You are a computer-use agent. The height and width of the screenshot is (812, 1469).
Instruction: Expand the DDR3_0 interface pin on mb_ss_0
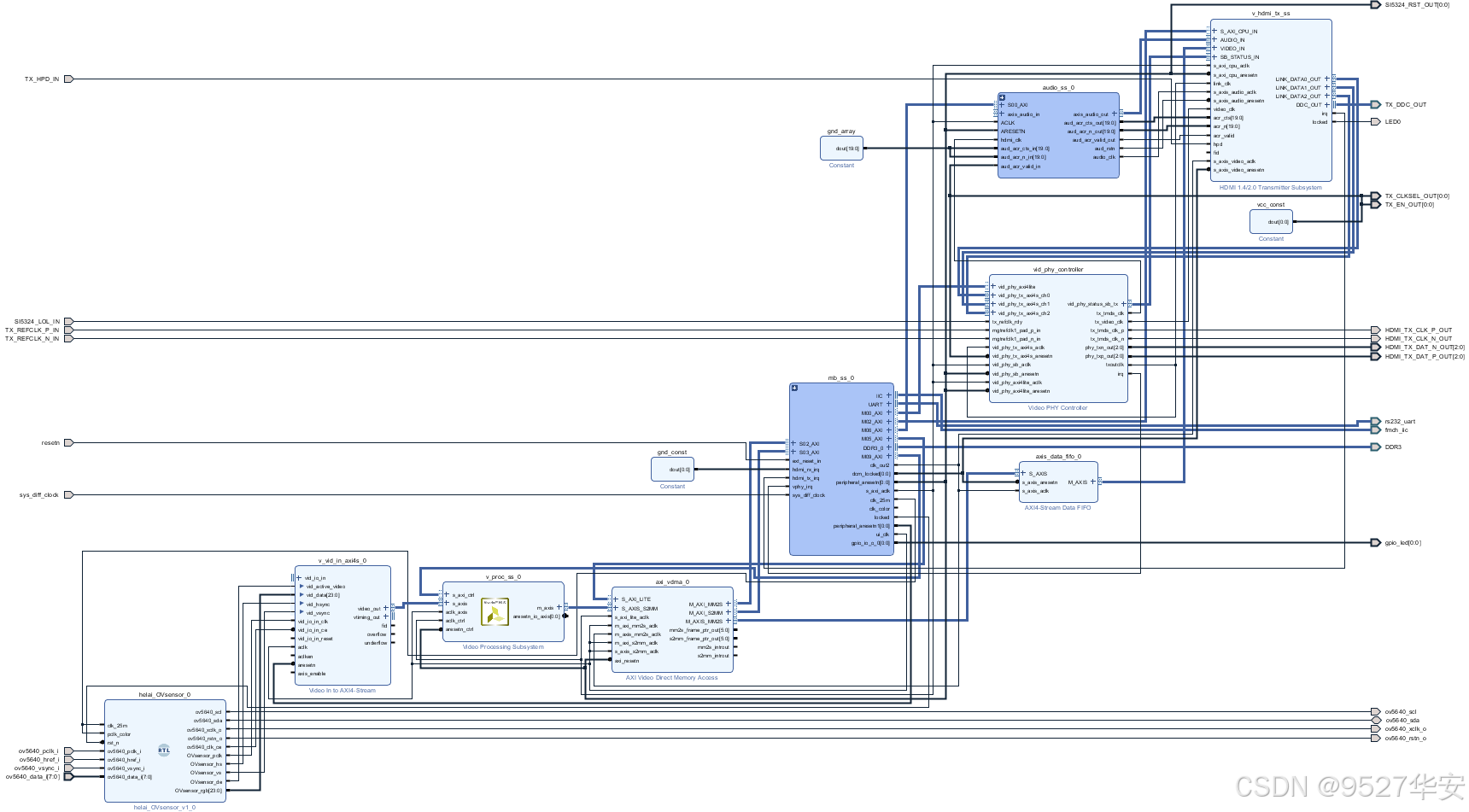888,447
